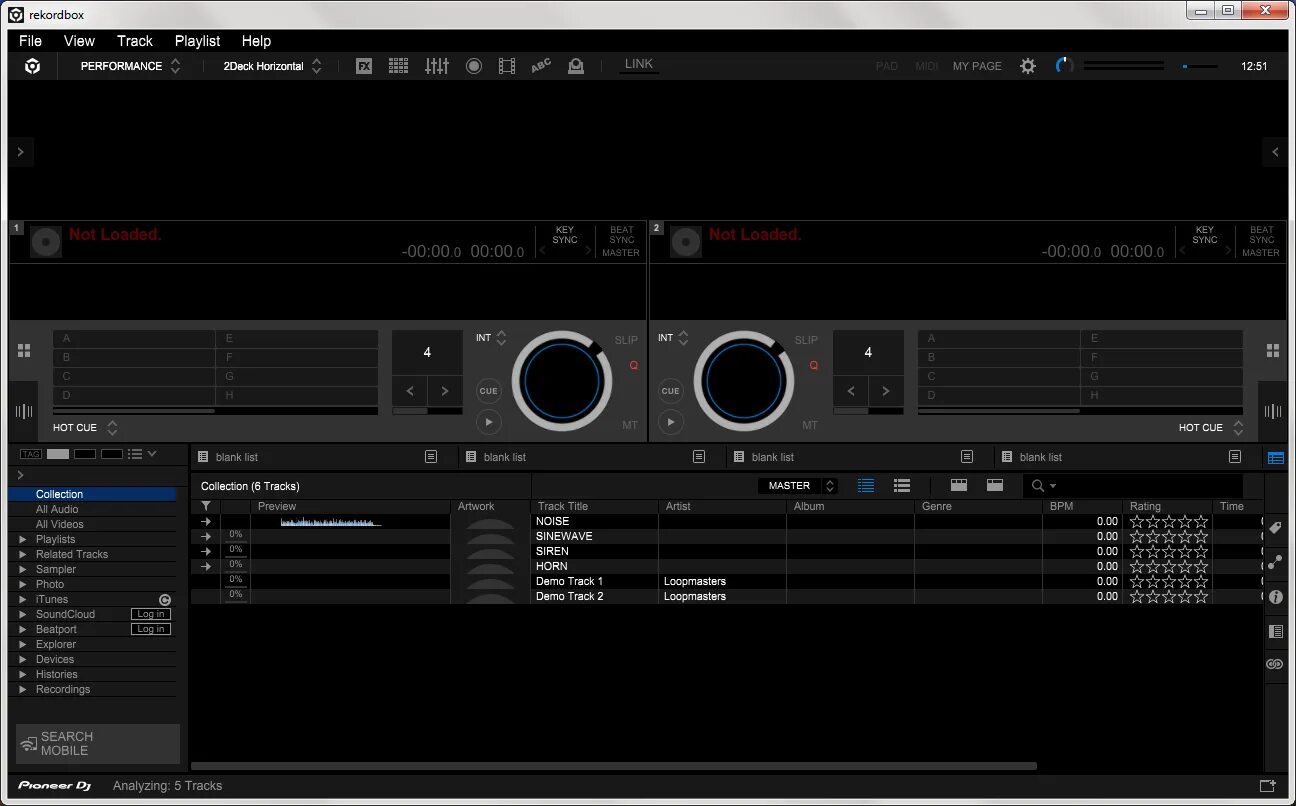1296x806 pixels.
Task: Open the lighting panel icon
Action: click(576, 66)
